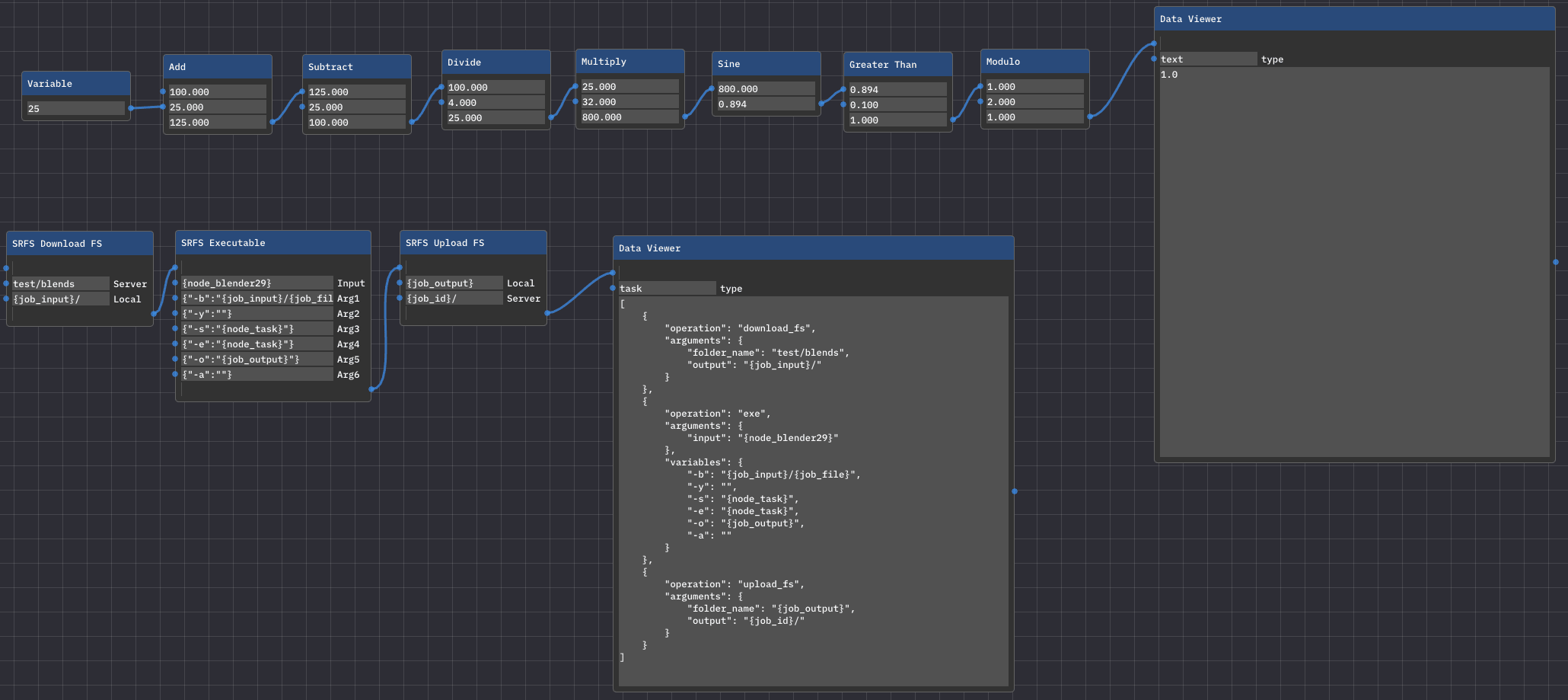Select the Variable node's value field showing 25
The width and height of the screenshot is (1568, 700).
(75, 109)
